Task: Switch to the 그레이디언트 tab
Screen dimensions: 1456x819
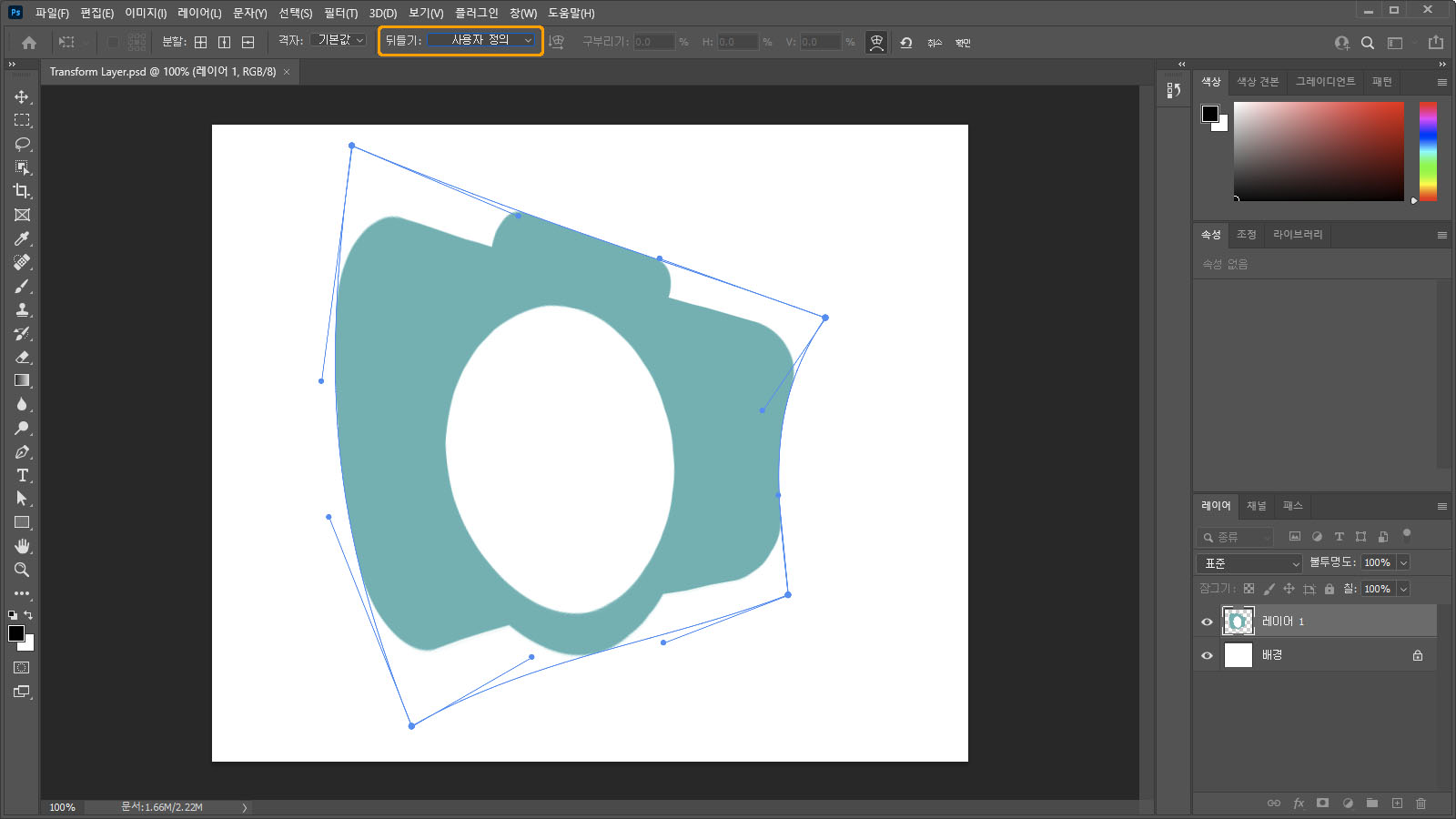Action: 1325,82
